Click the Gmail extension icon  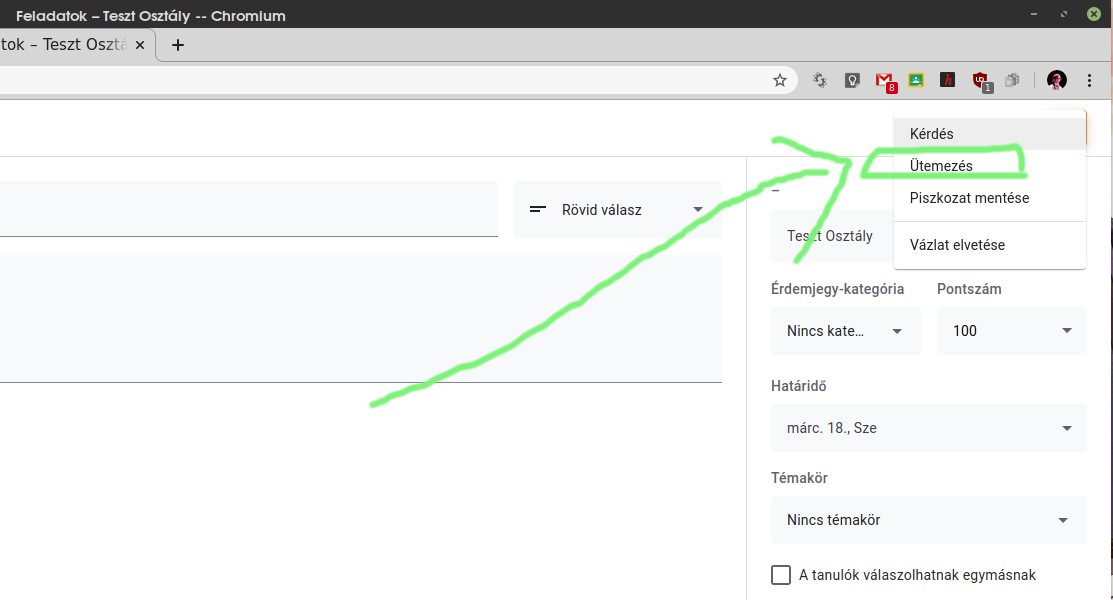884,80
